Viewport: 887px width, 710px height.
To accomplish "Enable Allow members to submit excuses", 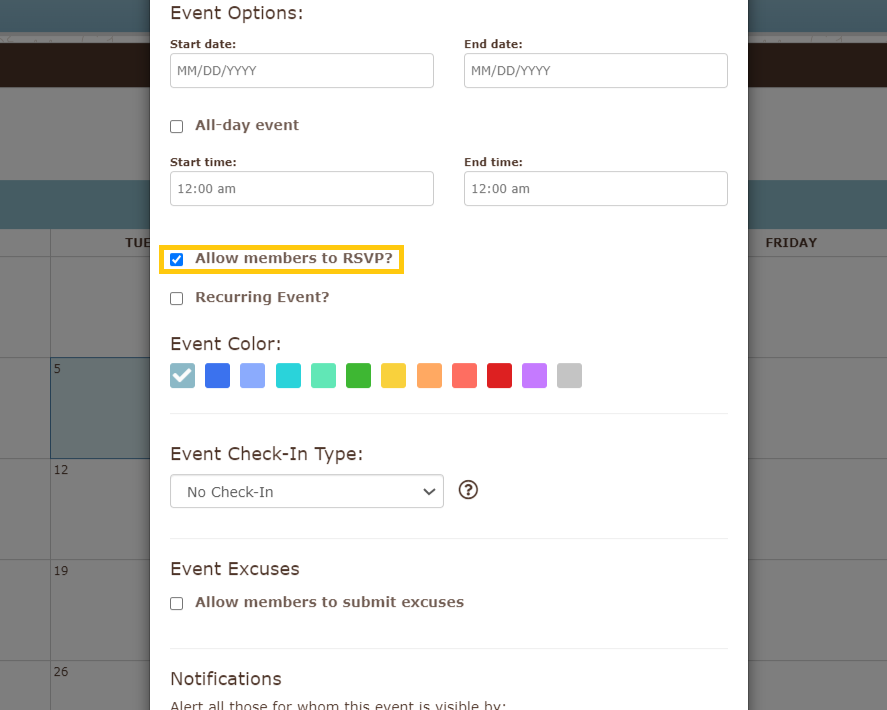I will pos(176,603).
